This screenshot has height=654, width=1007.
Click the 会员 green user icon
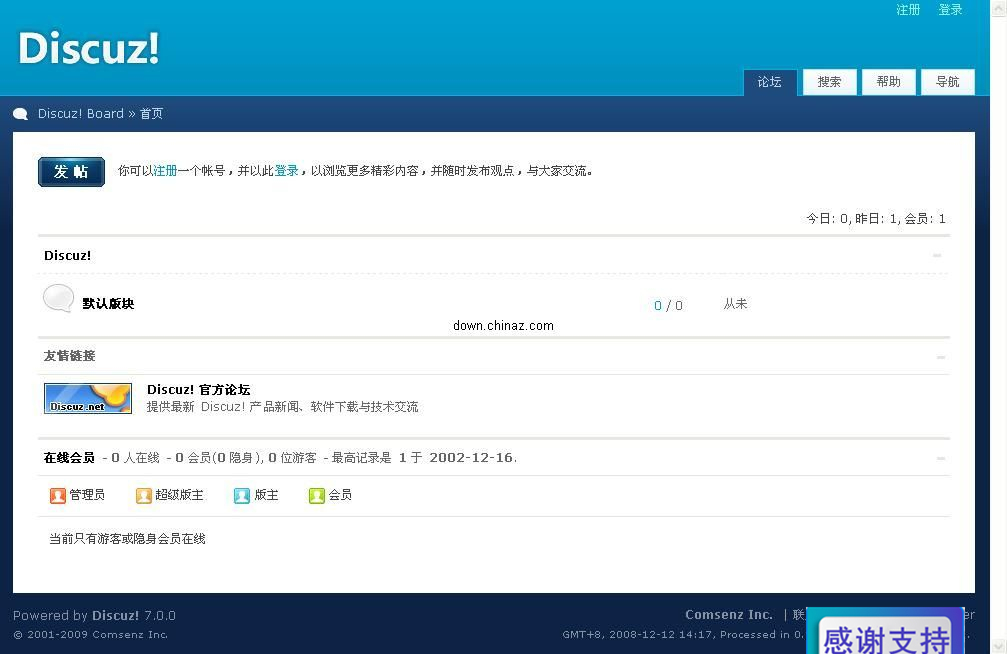tap(317, 495)
